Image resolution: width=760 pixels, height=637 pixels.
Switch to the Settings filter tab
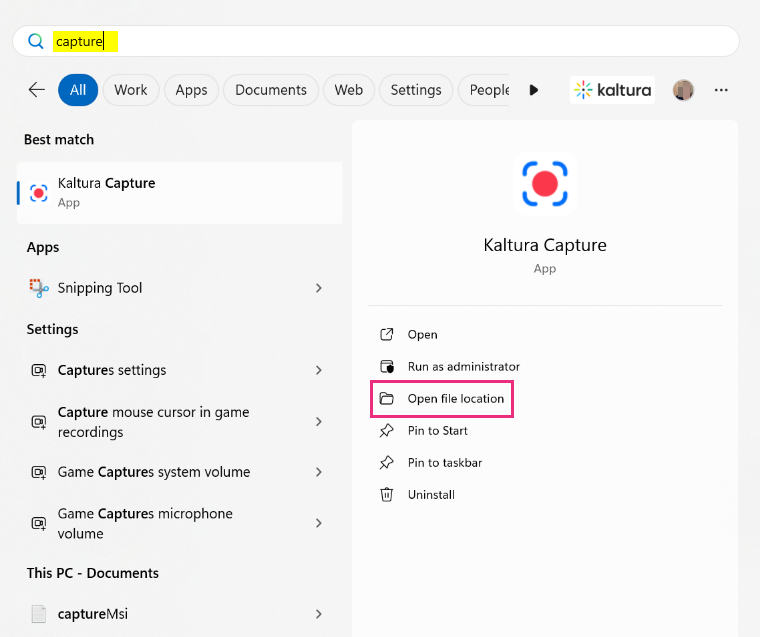coord(416,90)
